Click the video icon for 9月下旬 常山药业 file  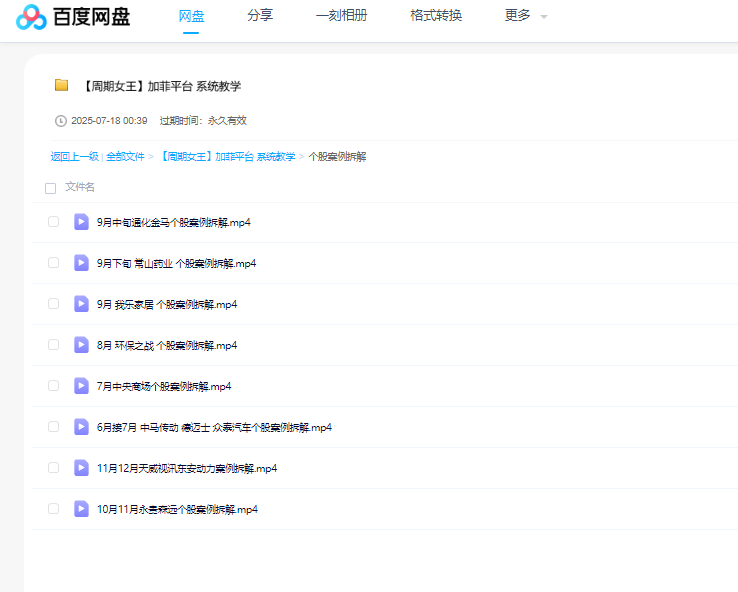pos(82,263)
